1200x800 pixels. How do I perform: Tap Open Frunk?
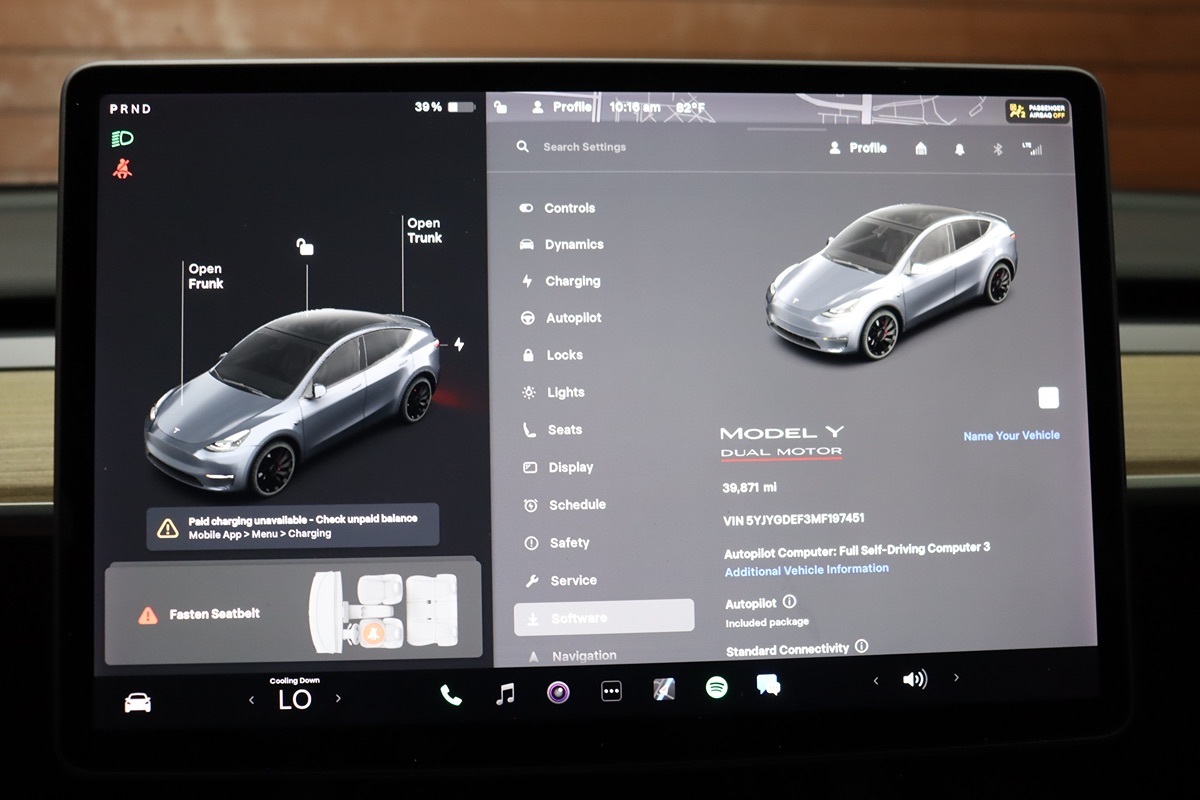206,276
